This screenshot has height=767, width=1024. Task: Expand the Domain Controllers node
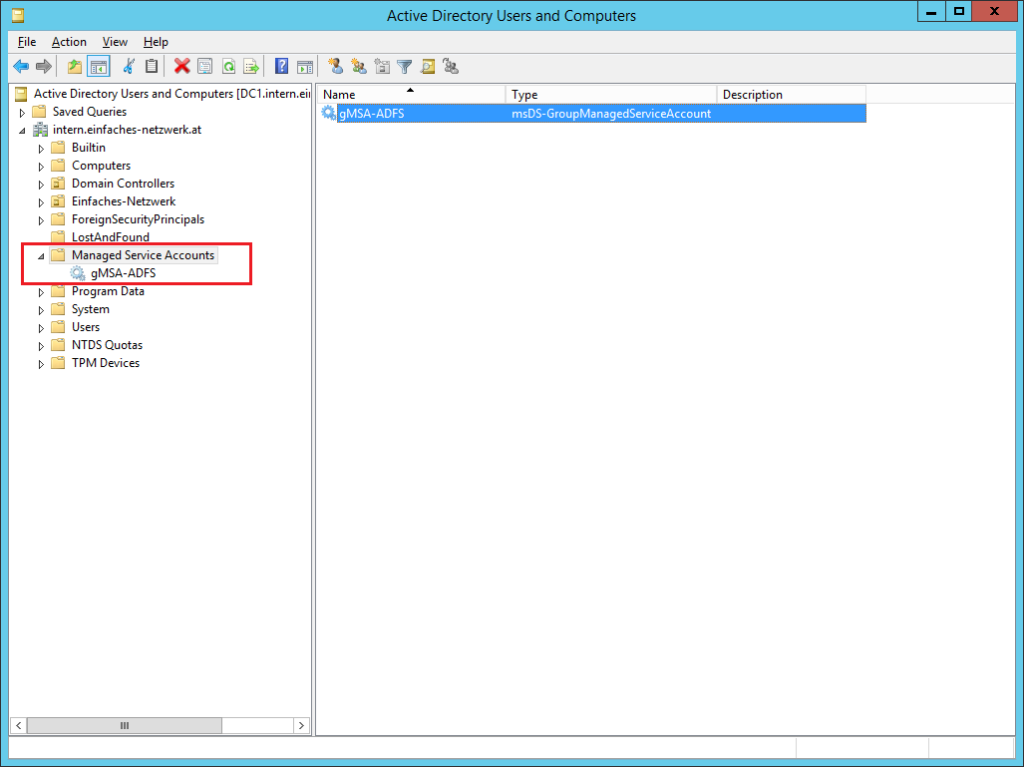(40, 184)
